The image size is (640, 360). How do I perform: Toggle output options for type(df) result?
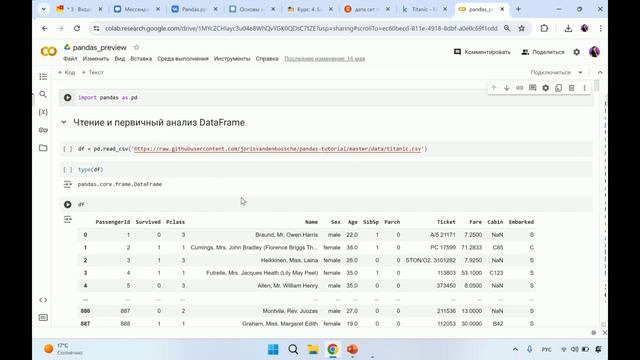[67, 184]
